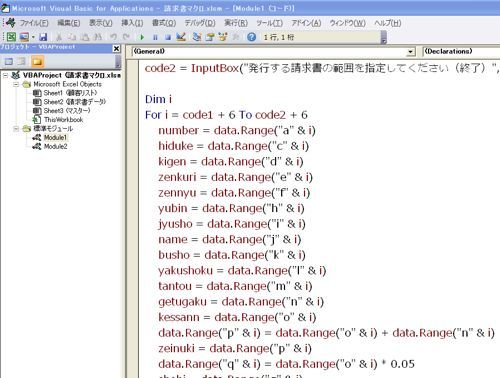Viewport: 500px width, 378px height.
Task: Open VBA help with the question mark icon
Action: 252,37
